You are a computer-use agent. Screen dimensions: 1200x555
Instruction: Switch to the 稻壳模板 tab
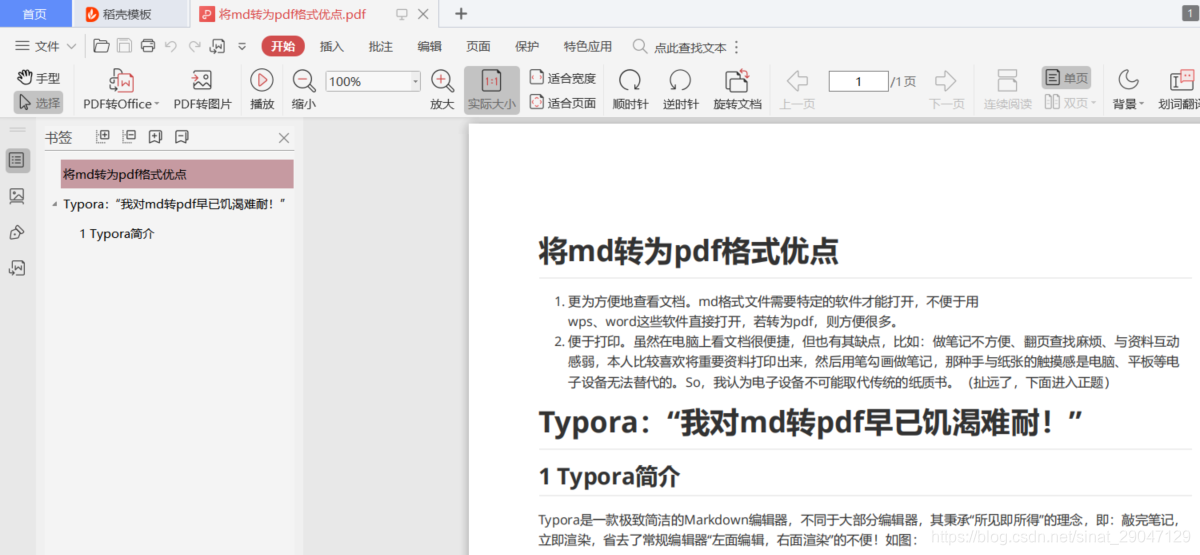pyautogui.click(x=130, y=14)
